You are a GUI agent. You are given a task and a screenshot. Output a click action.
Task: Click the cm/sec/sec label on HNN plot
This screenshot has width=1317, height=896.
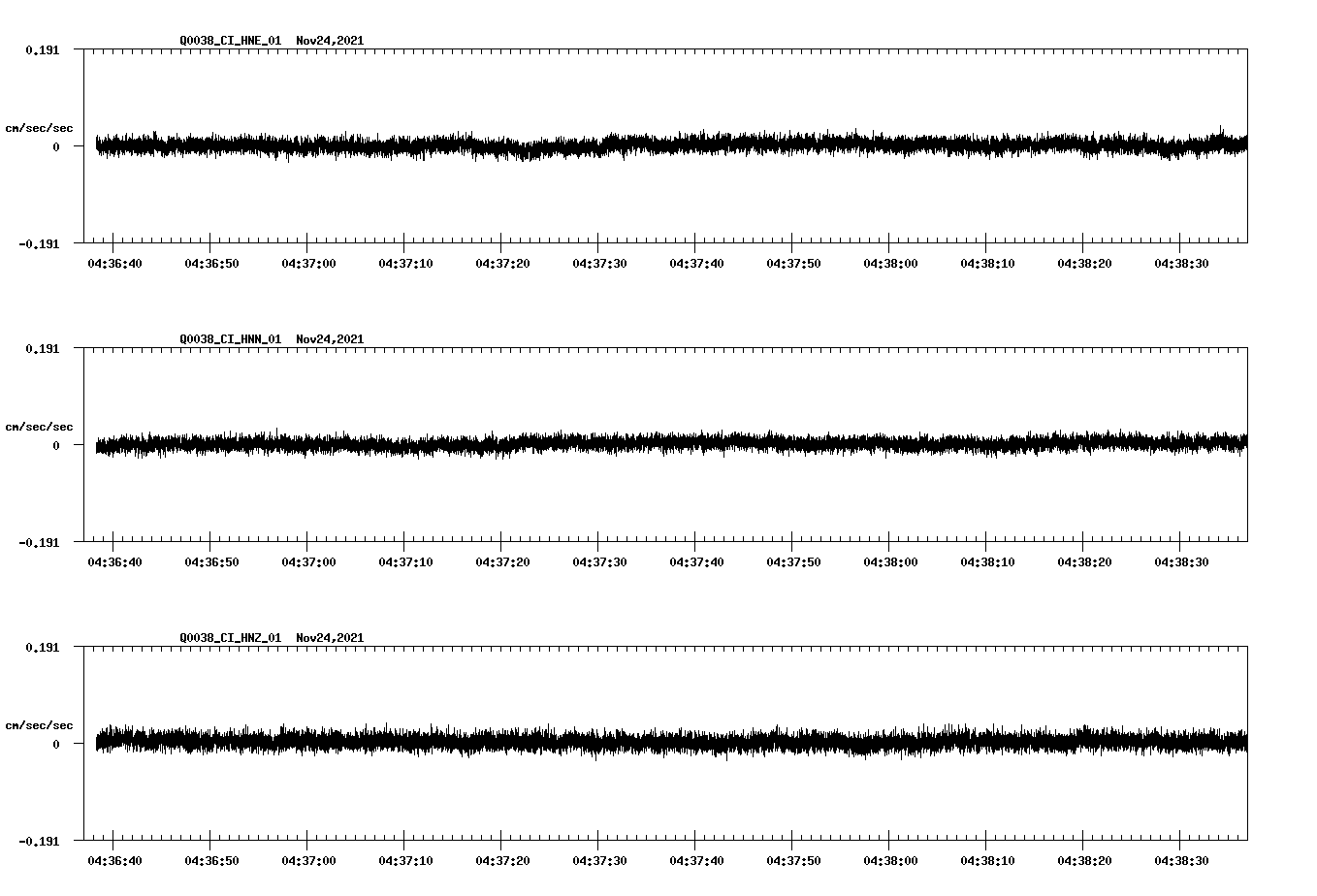pos(39,427)
